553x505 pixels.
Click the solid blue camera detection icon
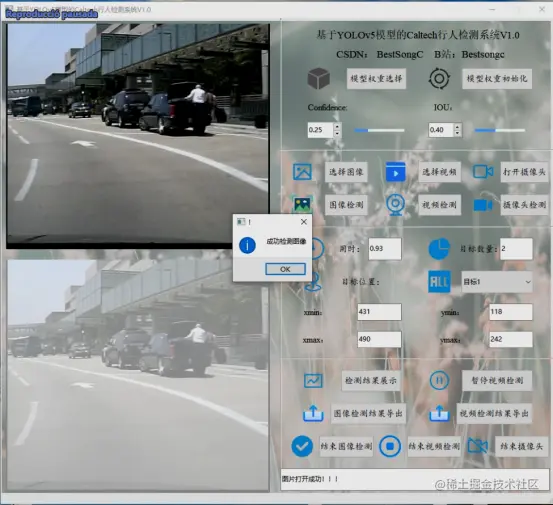[483, 205]
